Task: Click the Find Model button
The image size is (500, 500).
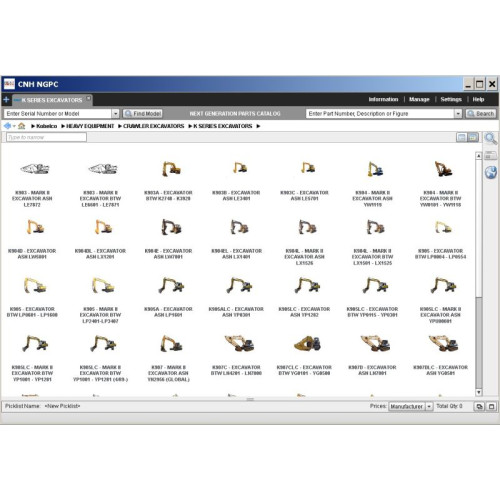Action: [x=143, y=114]
